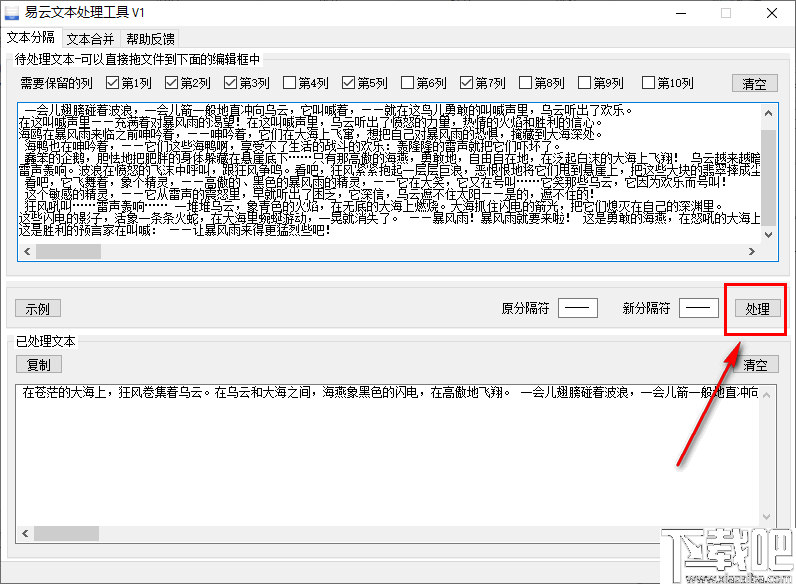Open the 帮助反馈 tab

click(150, 39)
